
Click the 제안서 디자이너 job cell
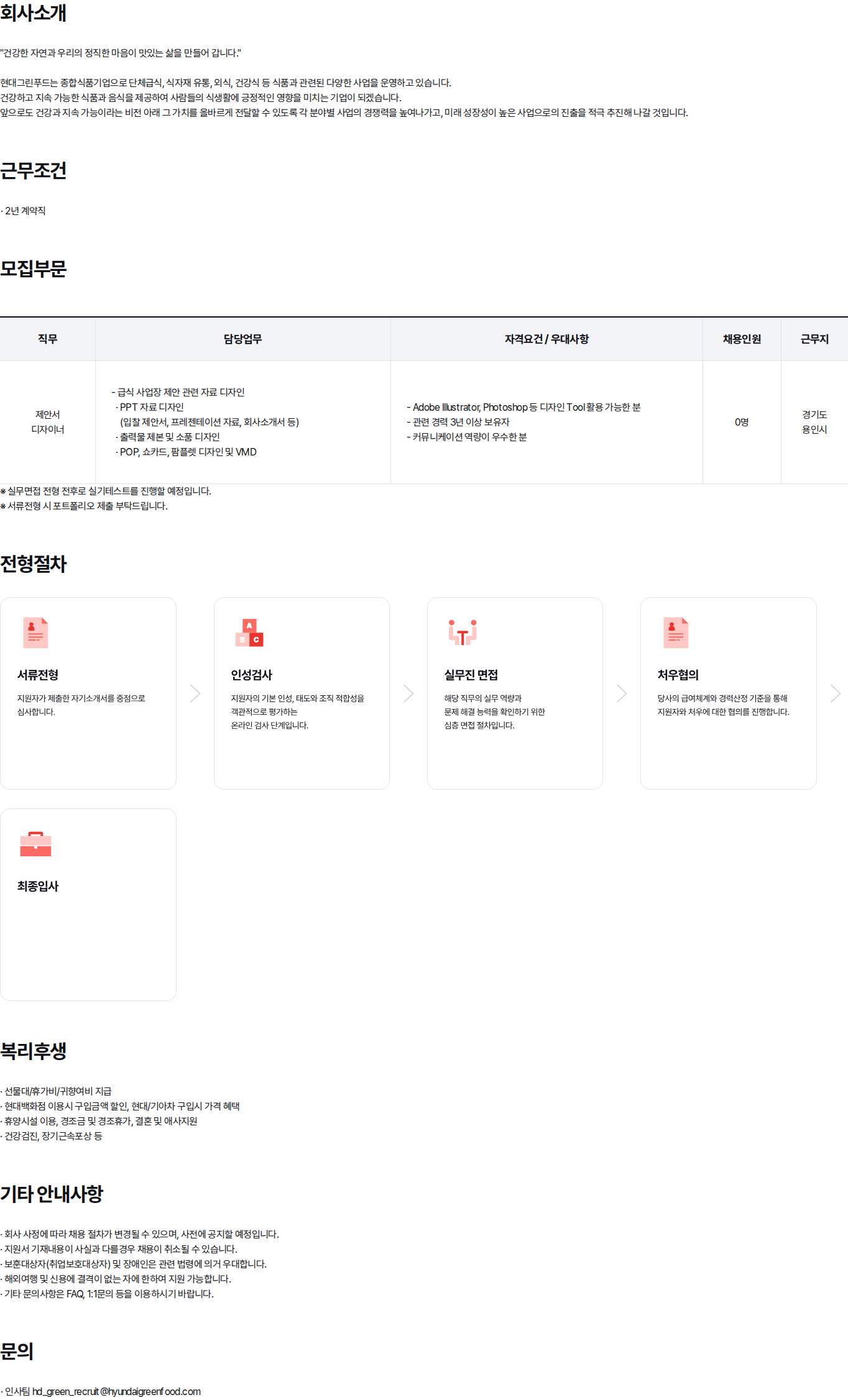[x=48, y=422]
